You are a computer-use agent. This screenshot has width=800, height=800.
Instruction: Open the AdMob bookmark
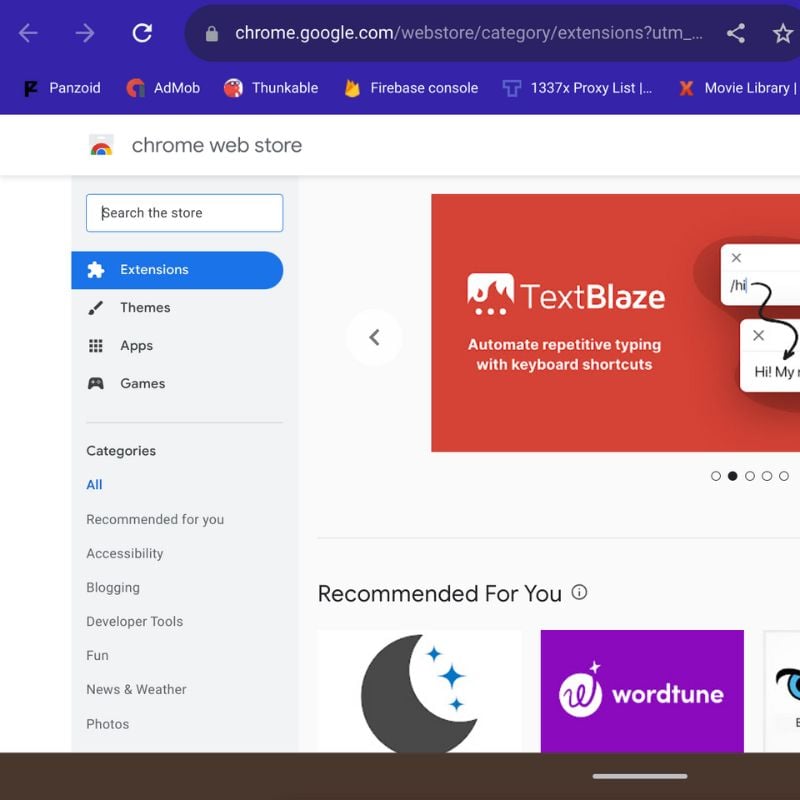163,88
